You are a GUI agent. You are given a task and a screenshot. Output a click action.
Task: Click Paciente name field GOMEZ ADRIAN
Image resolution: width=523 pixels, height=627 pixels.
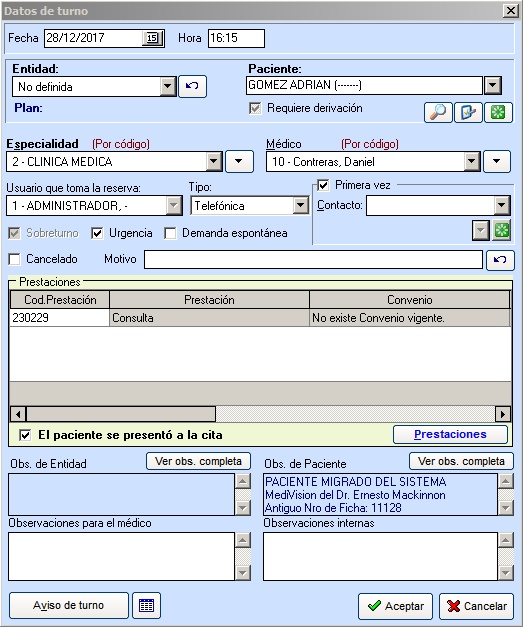coord(364,85)
